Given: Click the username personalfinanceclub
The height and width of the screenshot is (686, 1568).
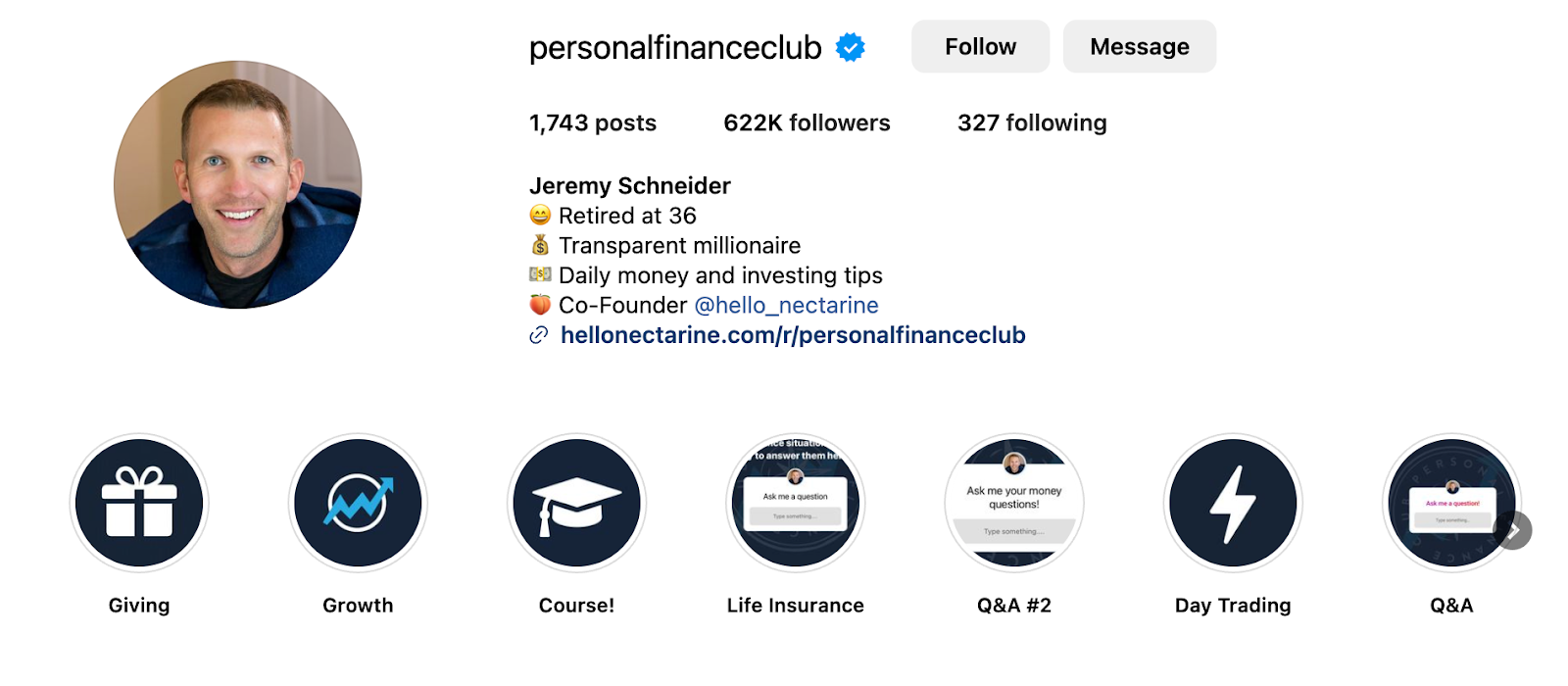Looking at the screenshot, I should [674, 46].
